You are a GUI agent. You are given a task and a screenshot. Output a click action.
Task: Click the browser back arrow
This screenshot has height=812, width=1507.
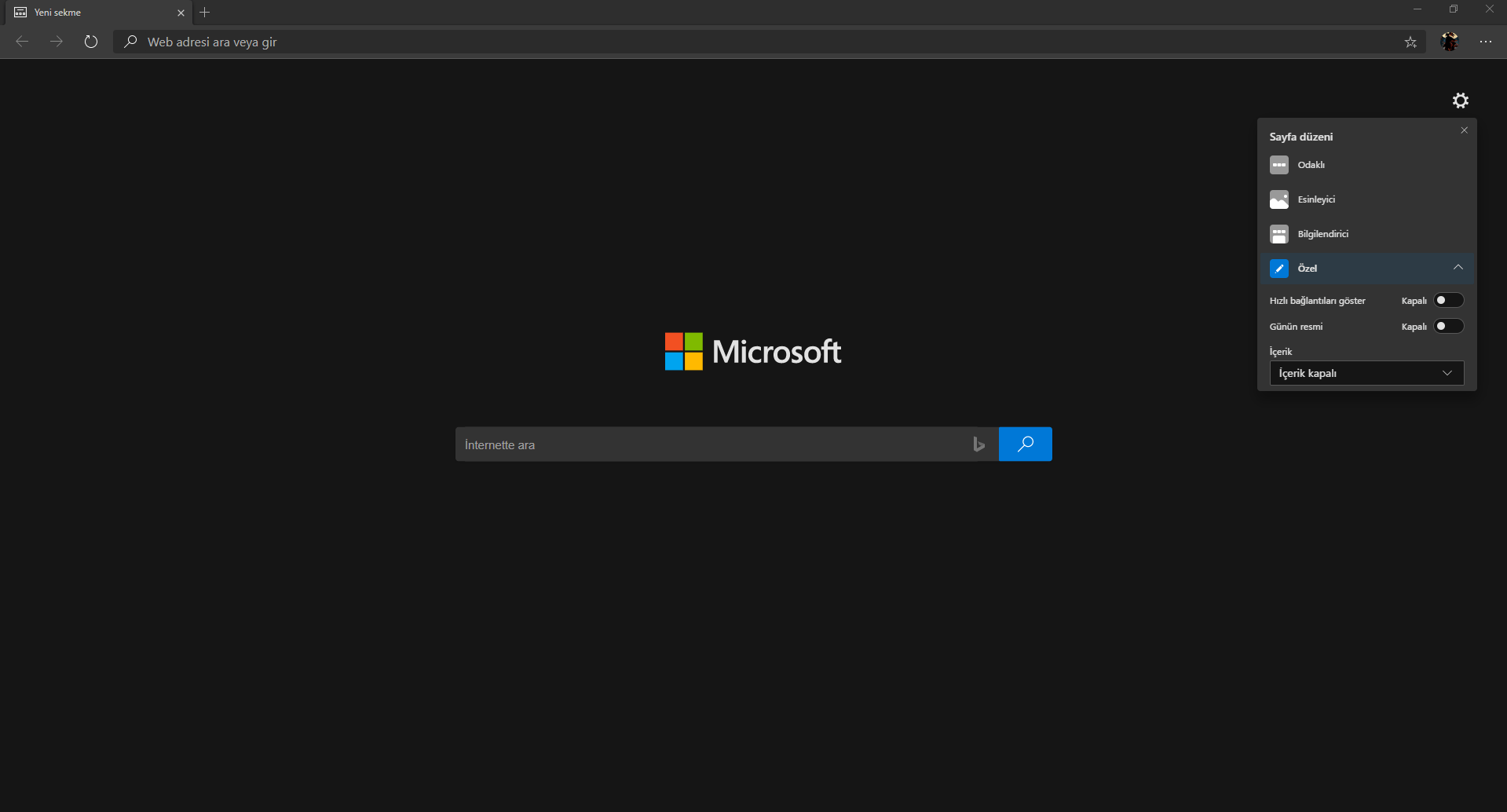pyautogui.click(x=22, y=42)
